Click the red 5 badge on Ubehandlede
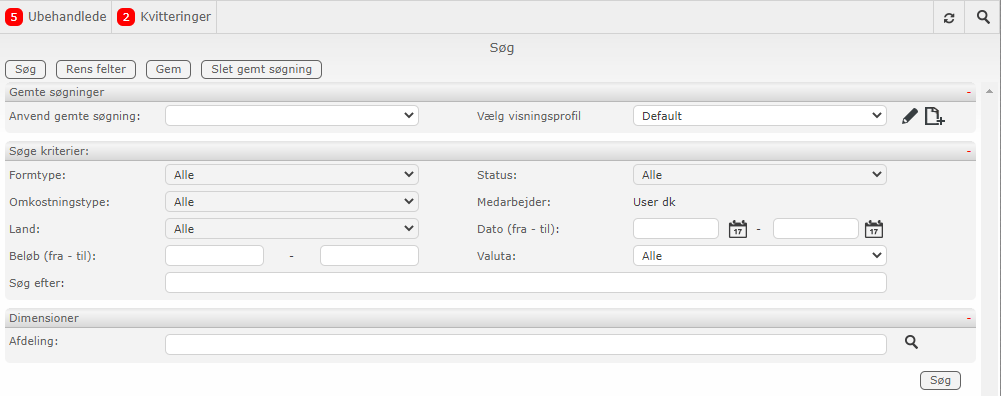Viewport: 1001px width, 396px height. coord(14,17)
